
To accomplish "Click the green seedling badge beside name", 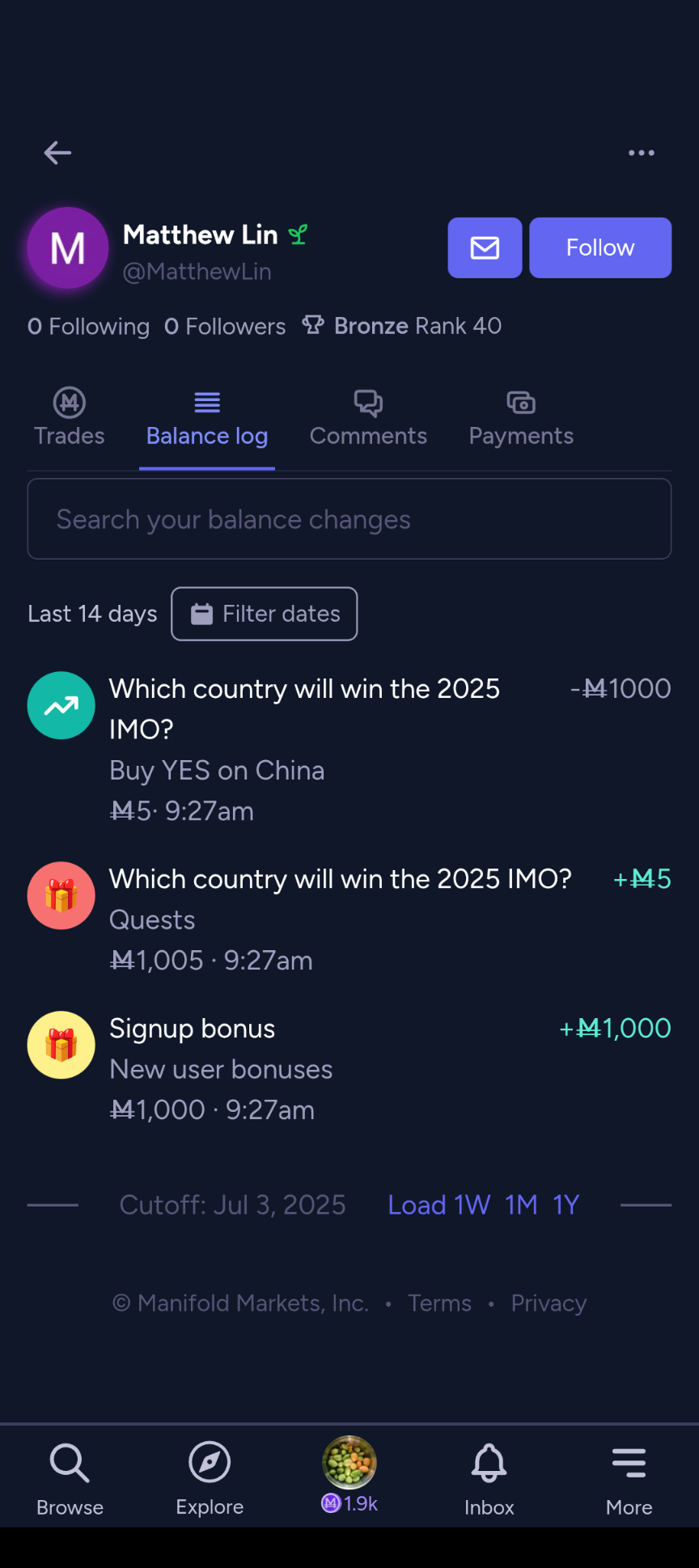I will (x=299, y=235).
